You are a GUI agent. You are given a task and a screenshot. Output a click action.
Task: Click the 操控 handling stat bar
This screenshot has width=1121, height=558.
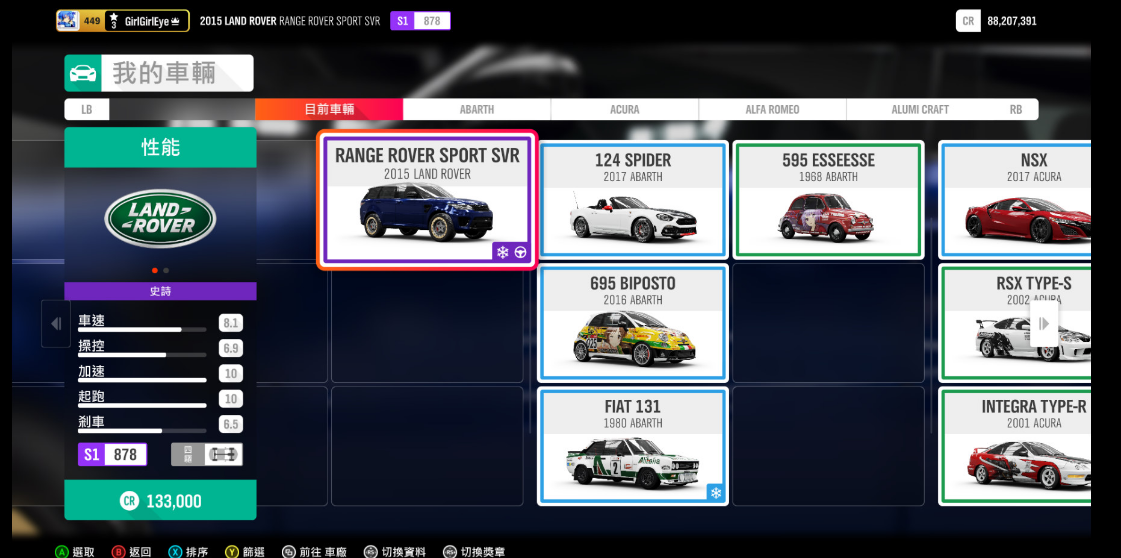pyautogui.click(x=142, y=355)
